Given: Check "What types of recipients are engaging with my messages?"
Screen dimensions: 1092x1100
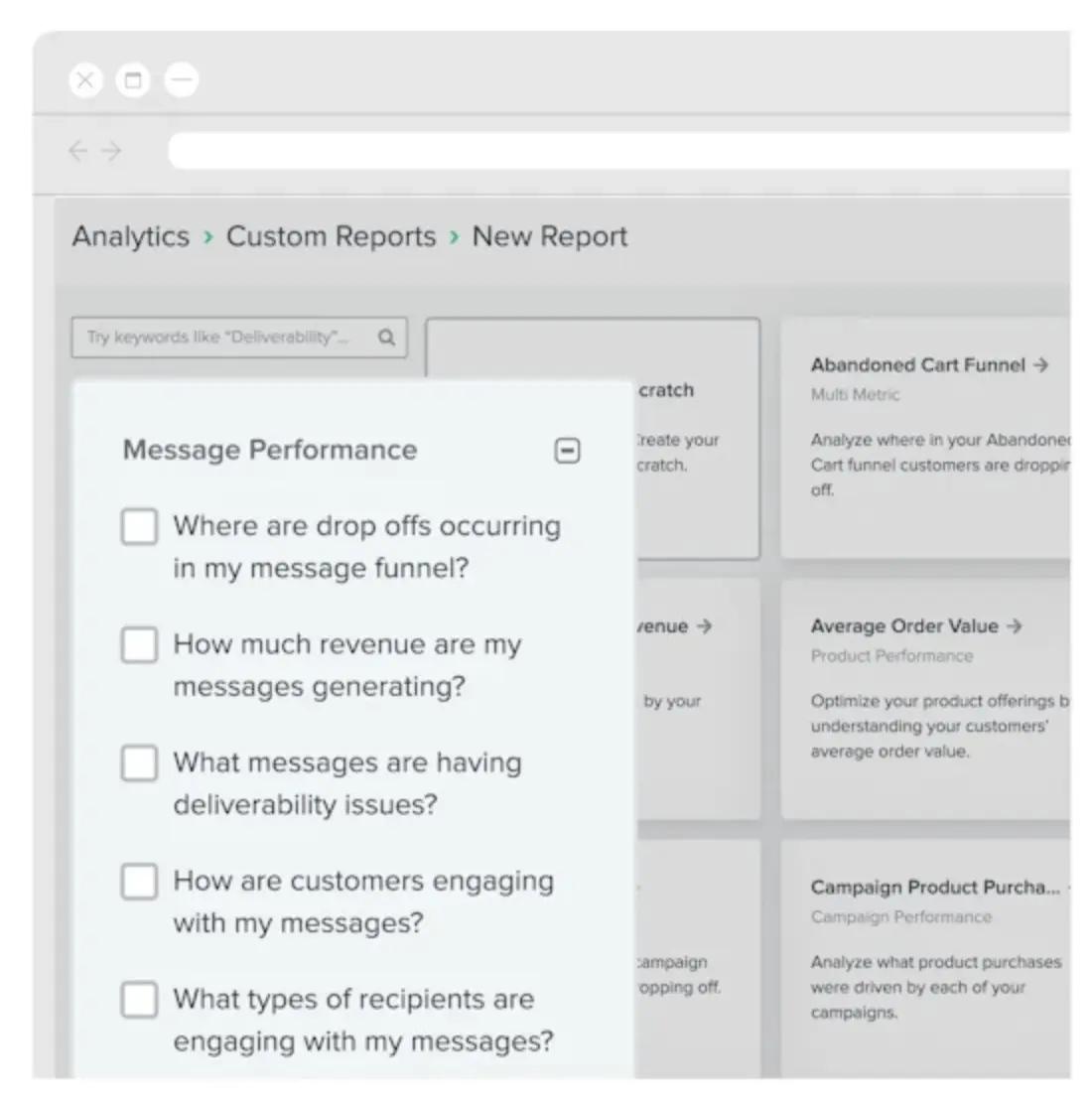Looking at the screenshot, I should pyautogui.click(x=139, y=1000).
